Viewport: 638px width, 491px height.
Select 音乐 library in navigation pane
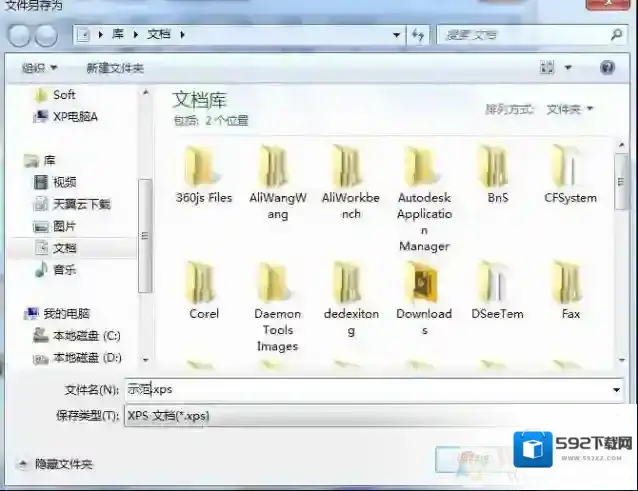(64, 270)
